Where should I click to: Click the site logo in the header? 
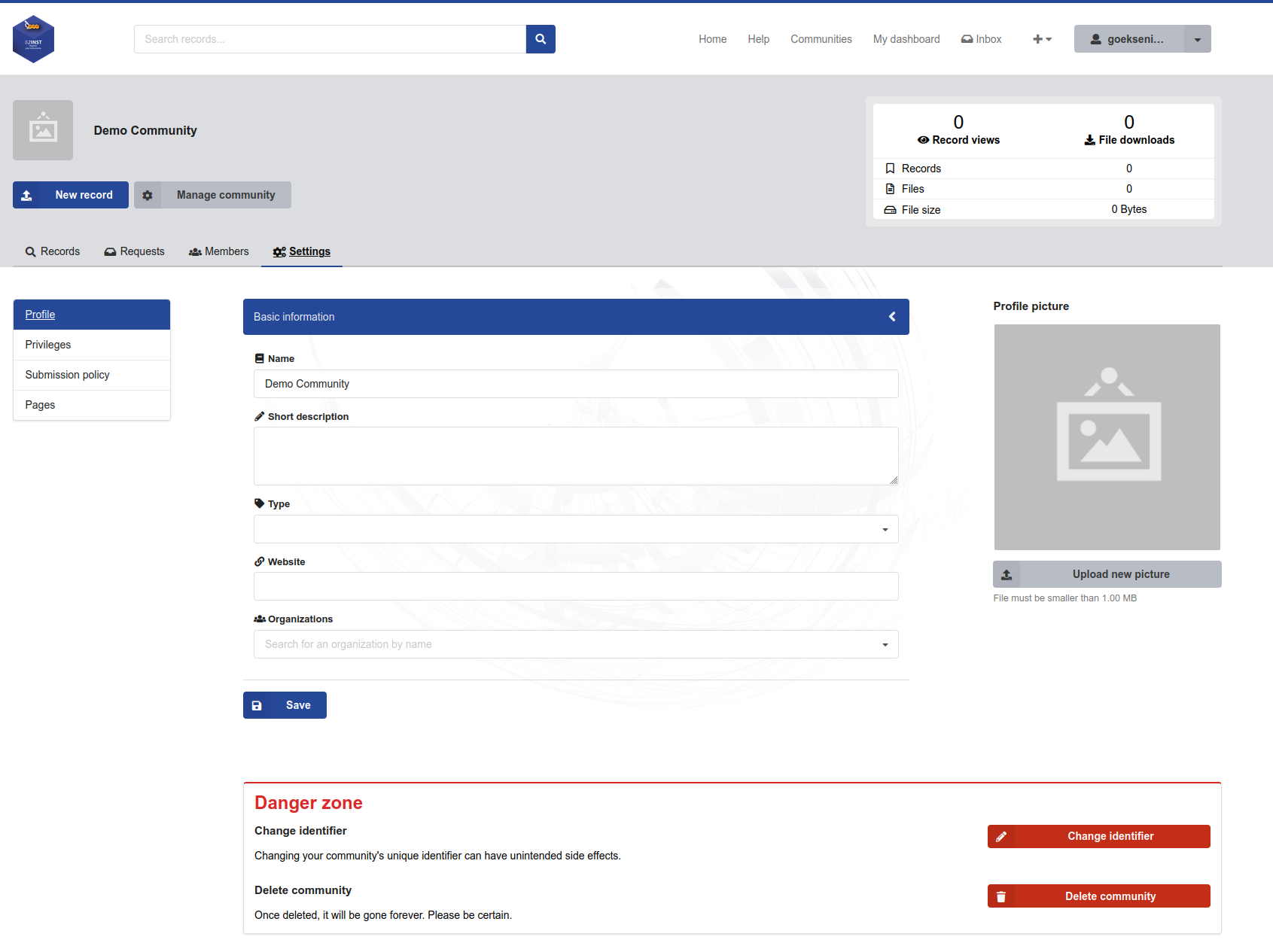34,39
